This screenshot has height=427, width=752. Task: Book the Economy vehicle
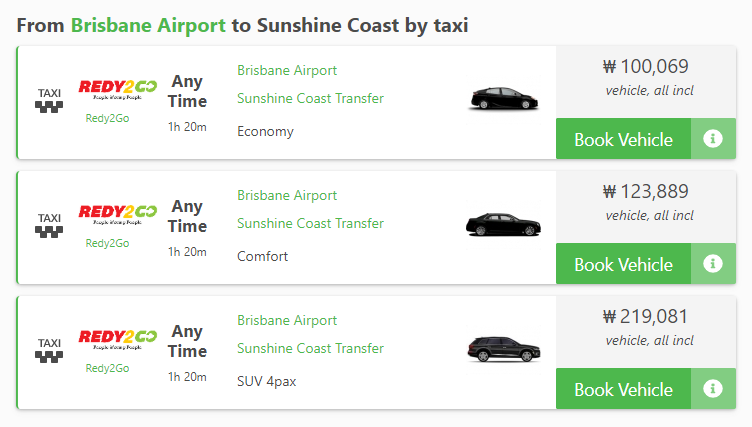[623, 139]
